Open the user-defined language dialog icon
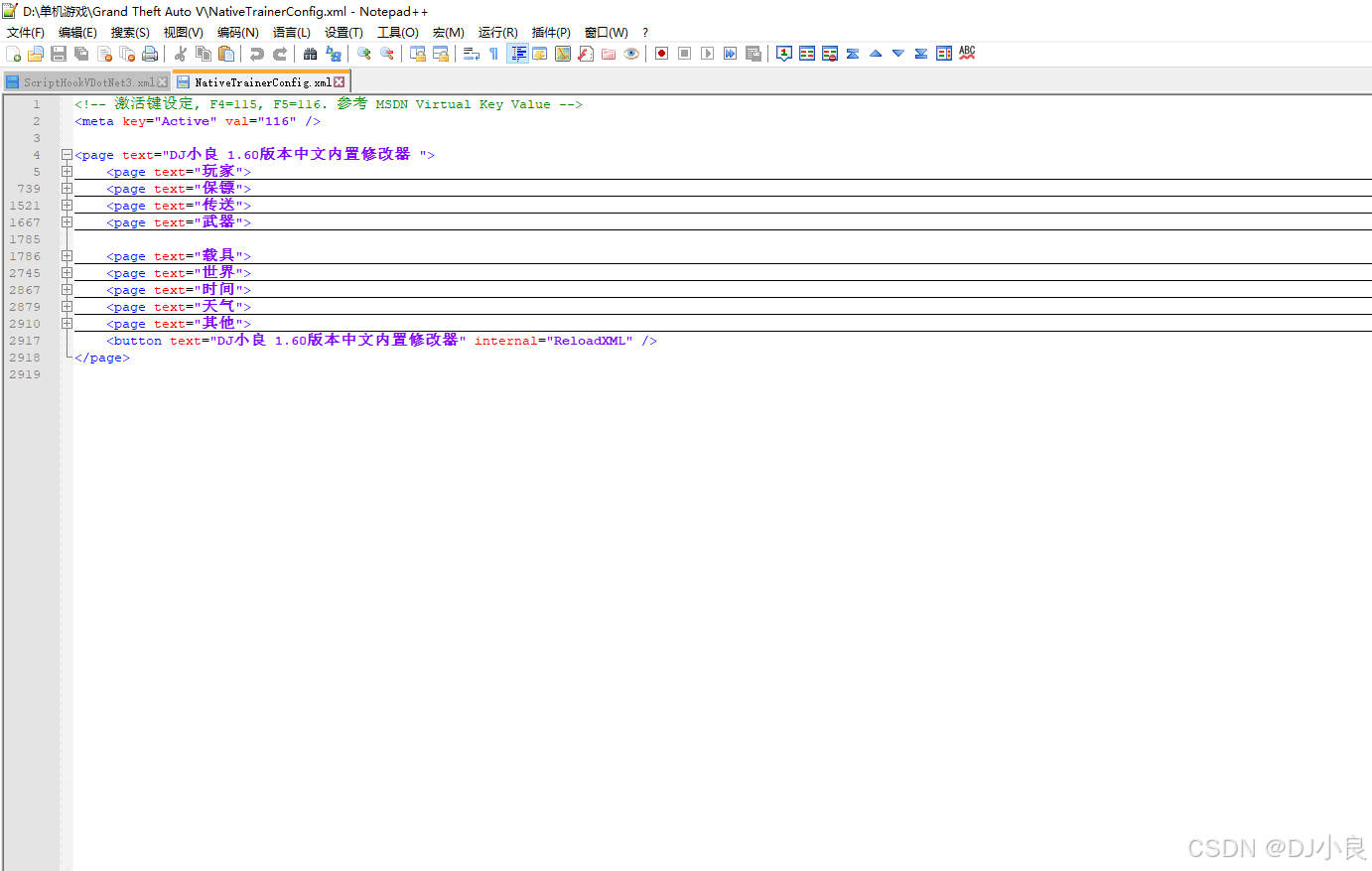Viewport: 1372px width, 871px height. [540, 54]
